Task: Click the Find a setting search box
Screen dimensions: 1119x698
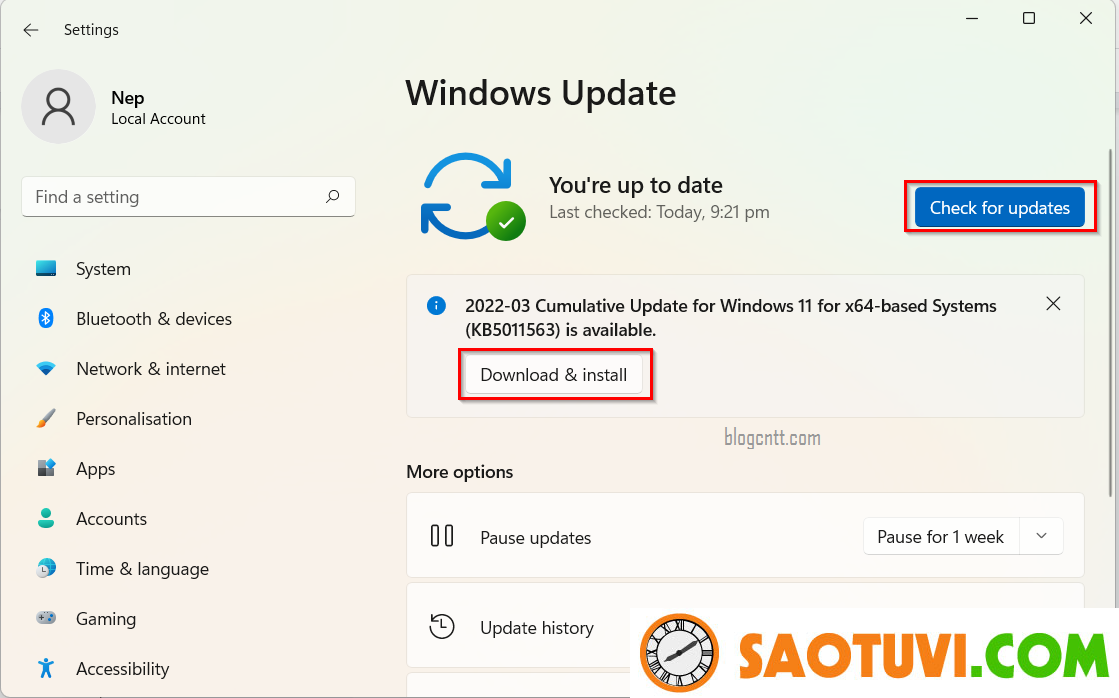Action: pos(188,197)
